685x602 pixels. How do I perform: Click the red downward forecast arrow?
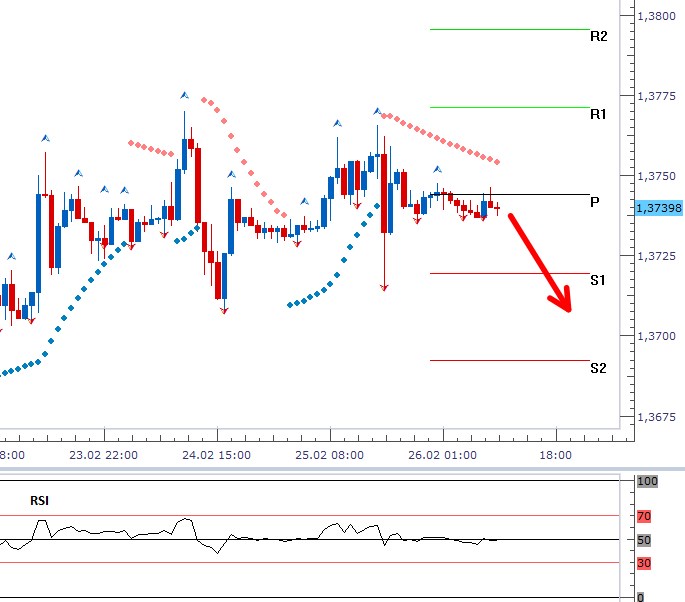coord(540,263)
